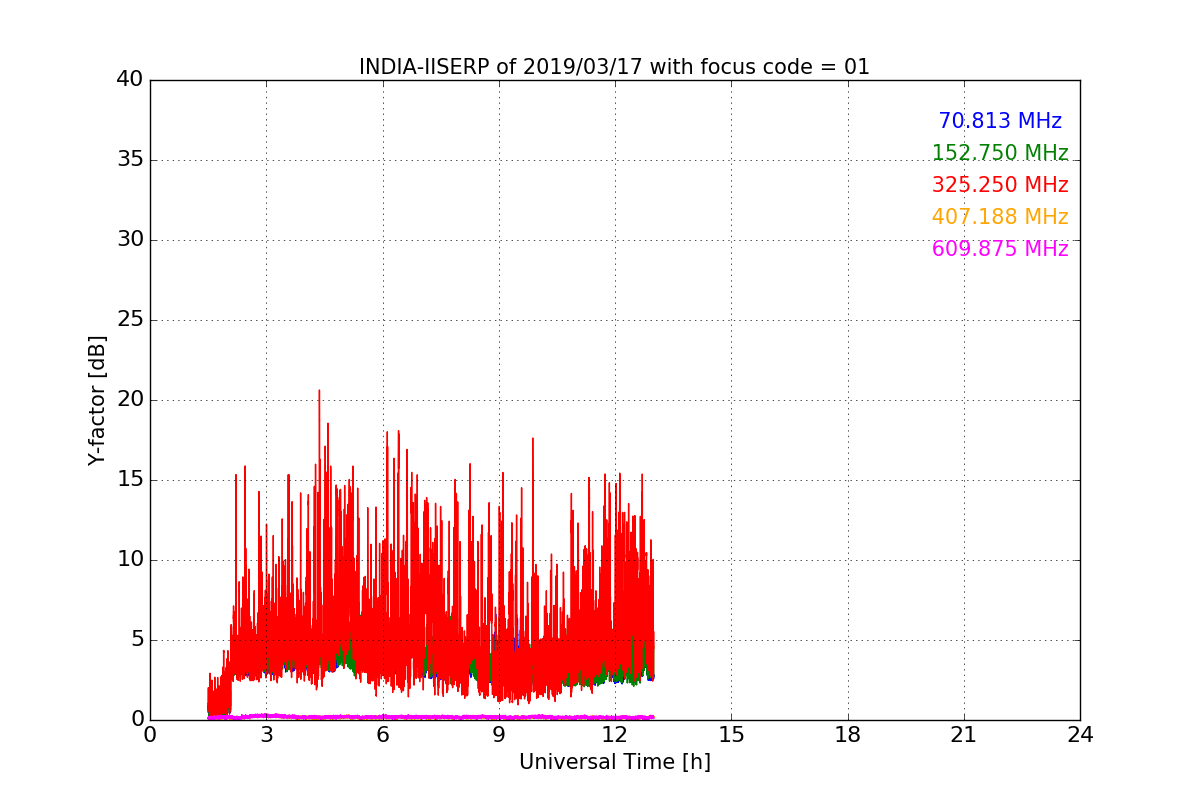Click the x-axis tick label 12
The width and height of the screenshot is (1200, 800).
(x=615, y=735)
